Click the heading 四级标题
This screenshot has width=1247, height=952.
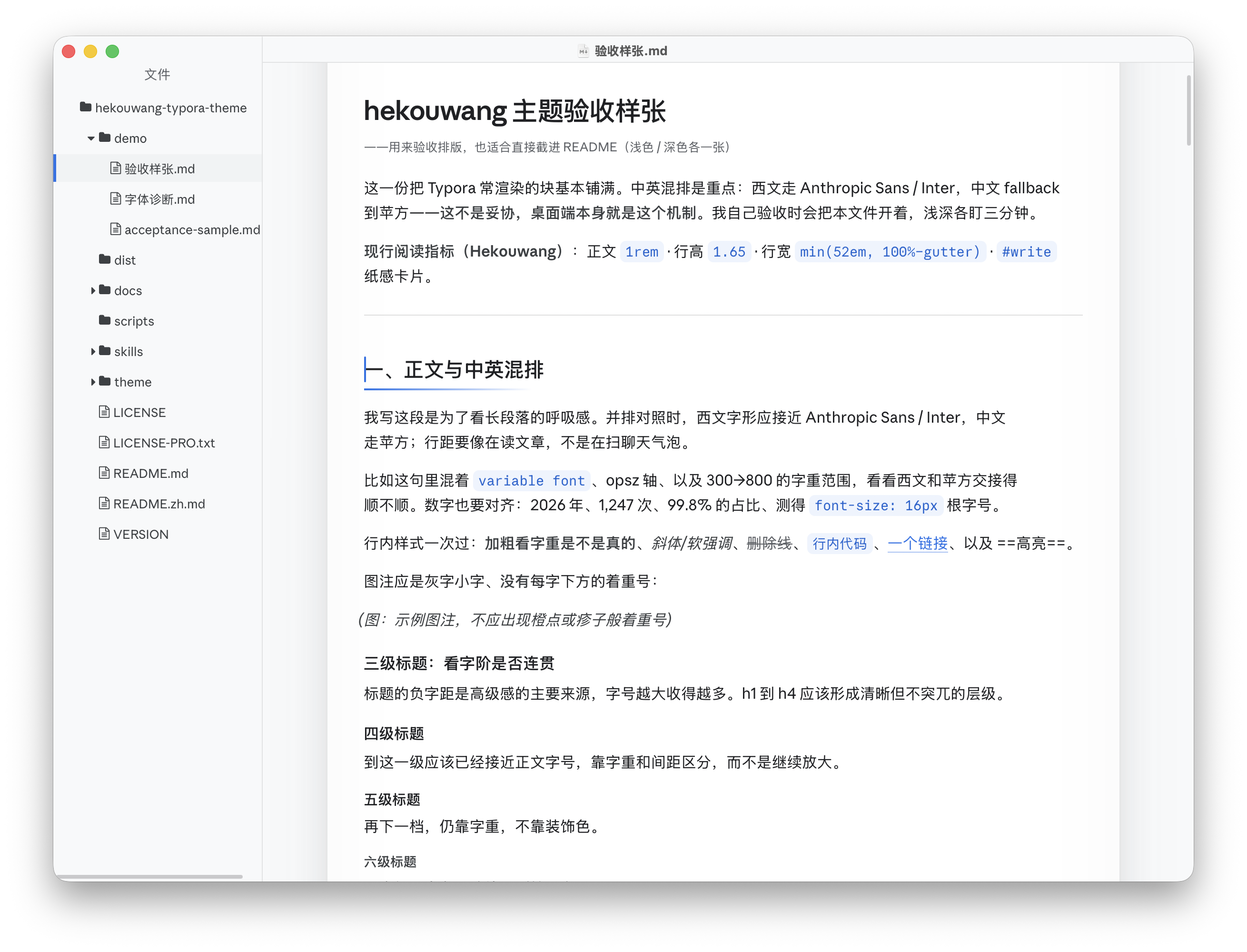pyautogui.click(x=394, y=734)
